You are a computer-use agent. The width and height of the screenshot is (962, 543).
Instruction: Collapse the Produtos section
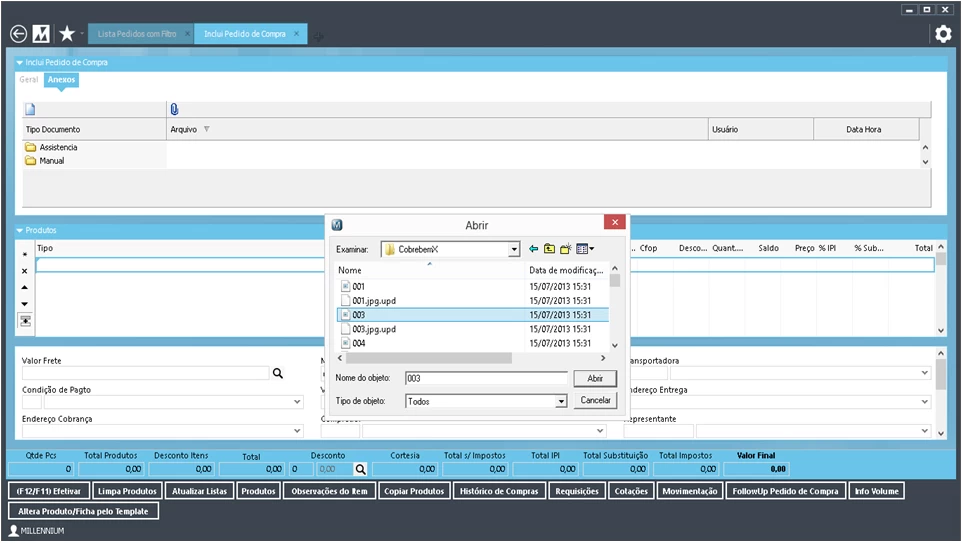20,231
